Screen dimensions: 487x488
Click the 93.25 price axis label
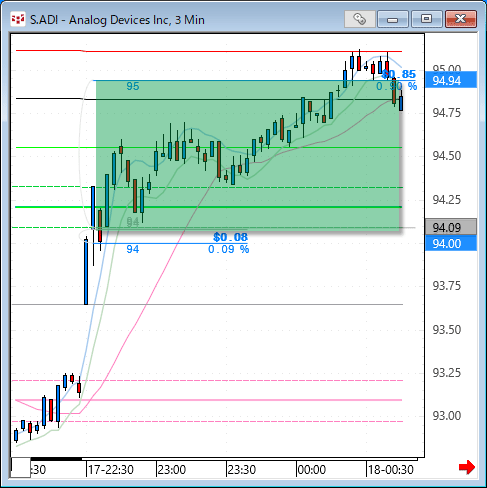[x=447, y=372]
